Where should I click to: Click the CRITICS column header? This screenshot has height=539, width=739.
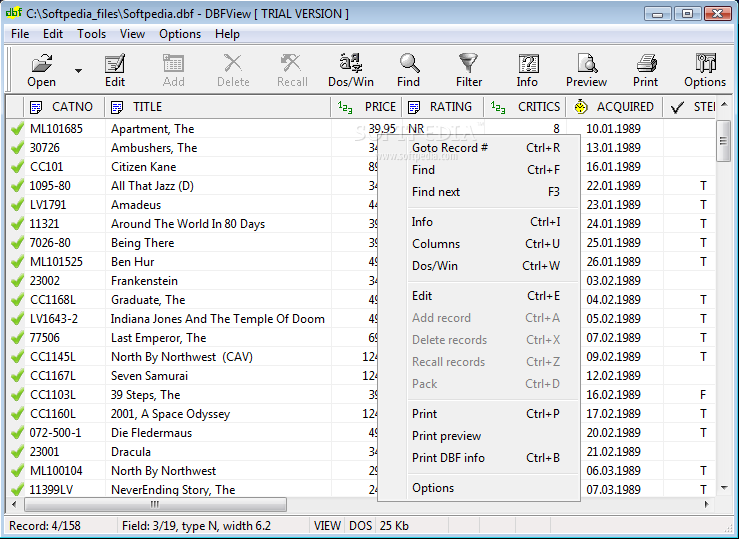tap(525, 107)
